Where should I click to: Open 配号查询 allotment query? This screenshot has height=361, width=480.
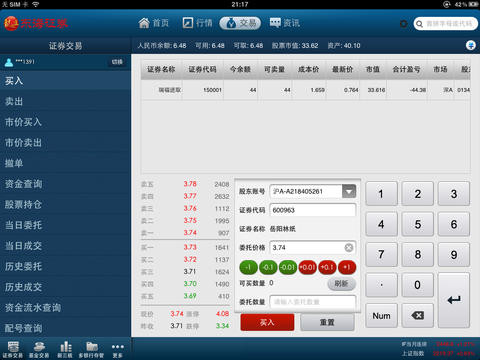65,328
